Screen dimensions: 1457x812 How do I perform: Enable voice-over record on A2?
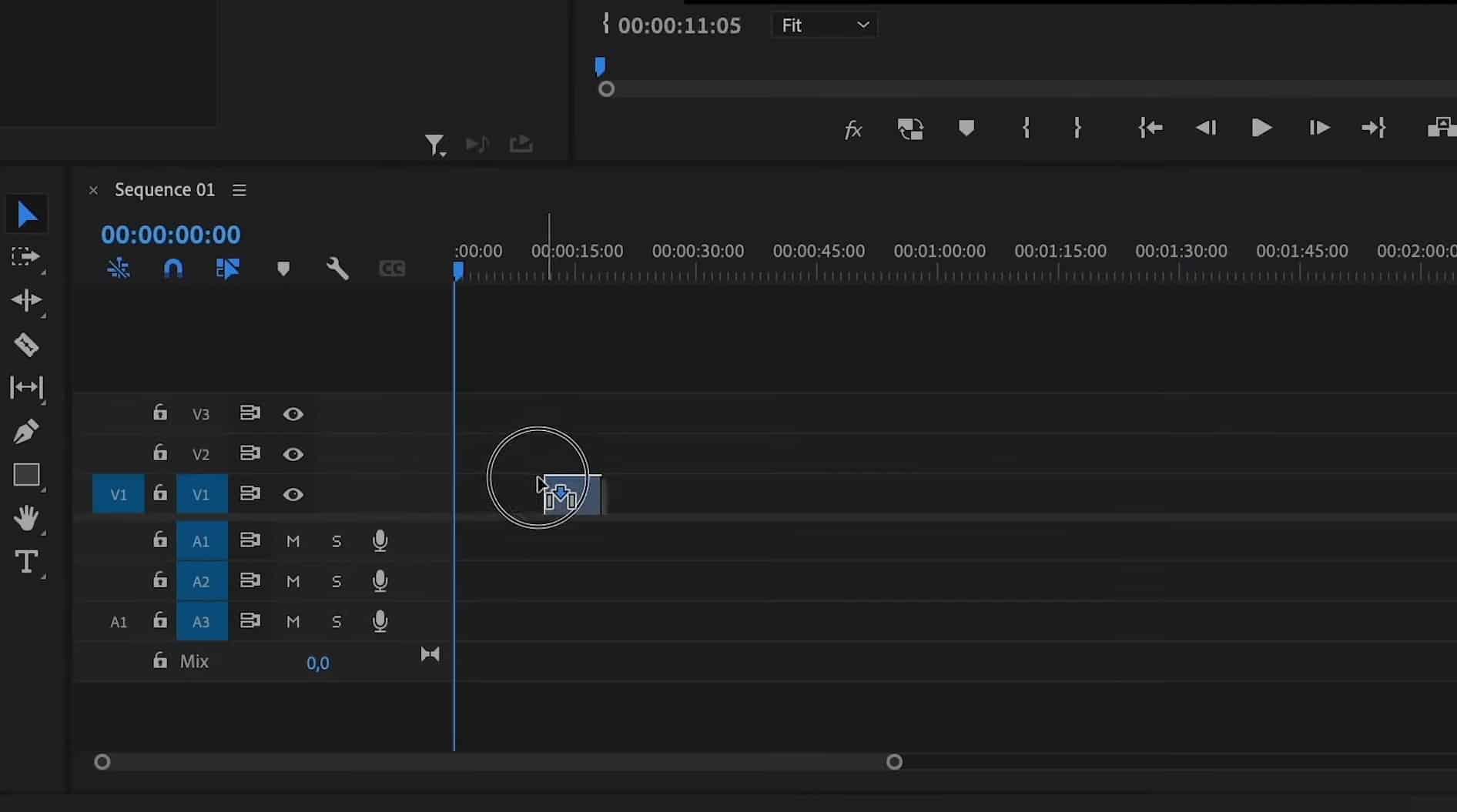click(x=380, y=581)
